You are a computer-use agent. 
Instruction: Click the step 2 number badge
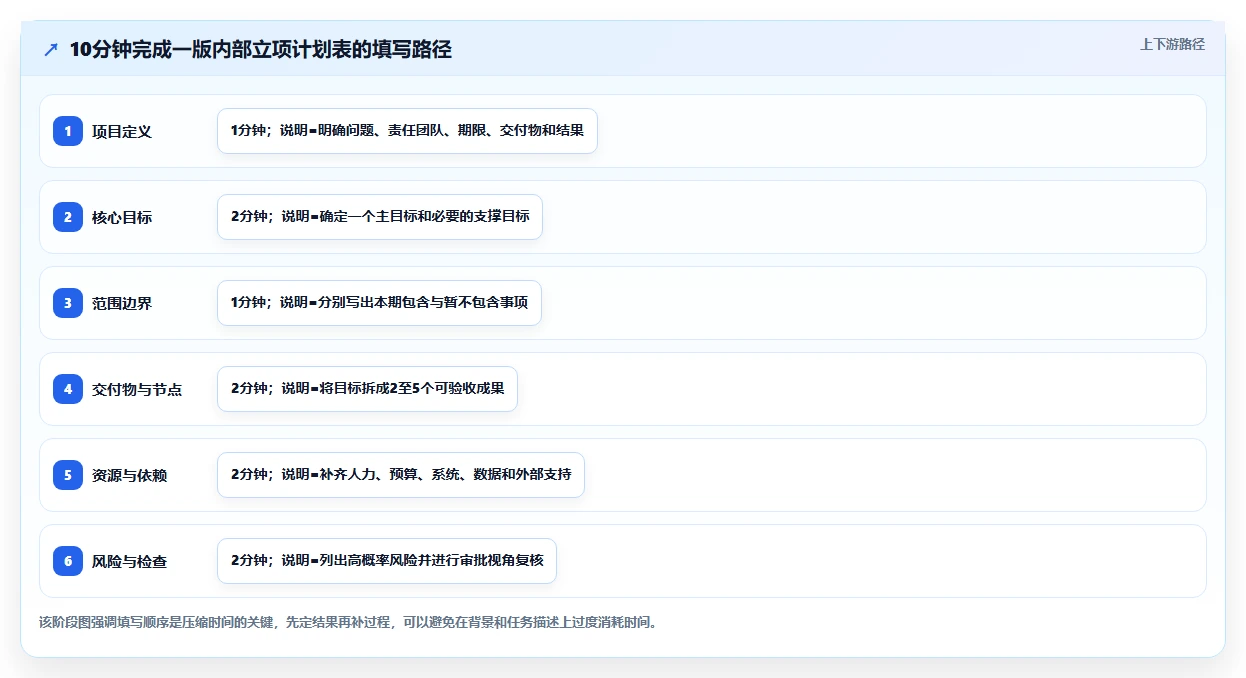[68, 217]
